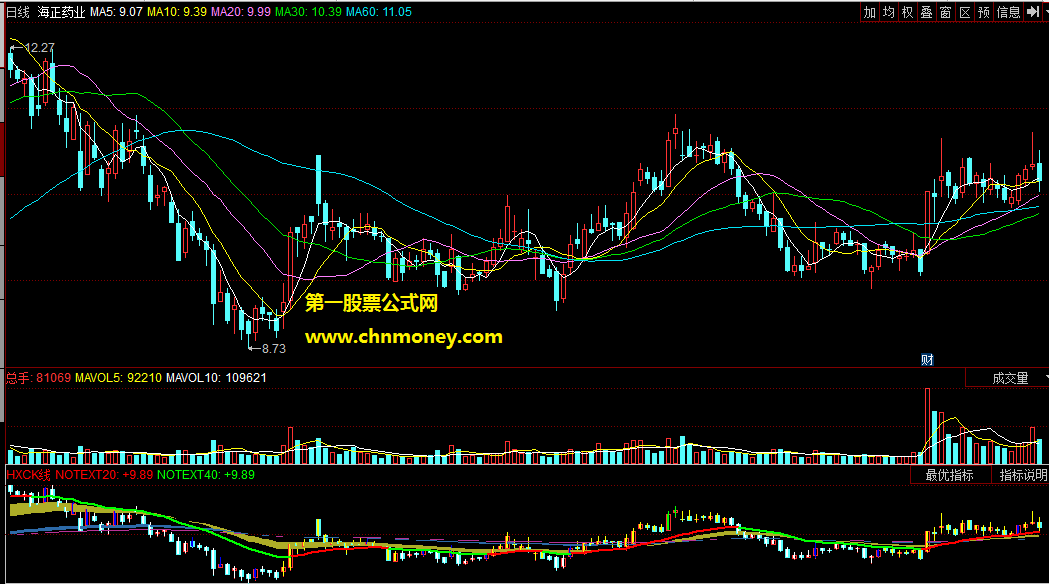Click the 日线 period label
The image size is (1049, 584).
tap(18, 12)
